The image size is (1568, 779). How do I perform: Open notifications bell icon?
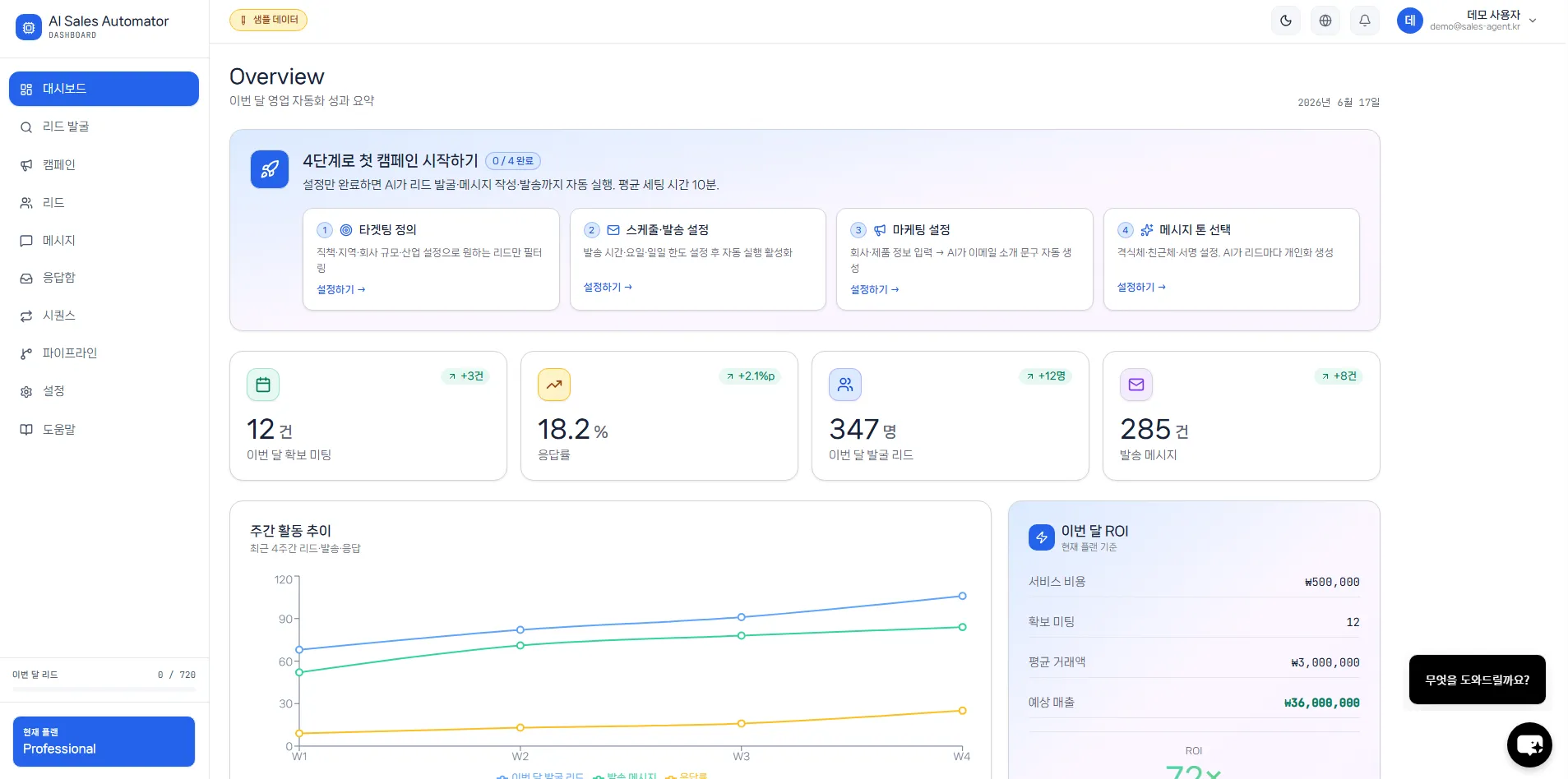[x=1365, y=21]
